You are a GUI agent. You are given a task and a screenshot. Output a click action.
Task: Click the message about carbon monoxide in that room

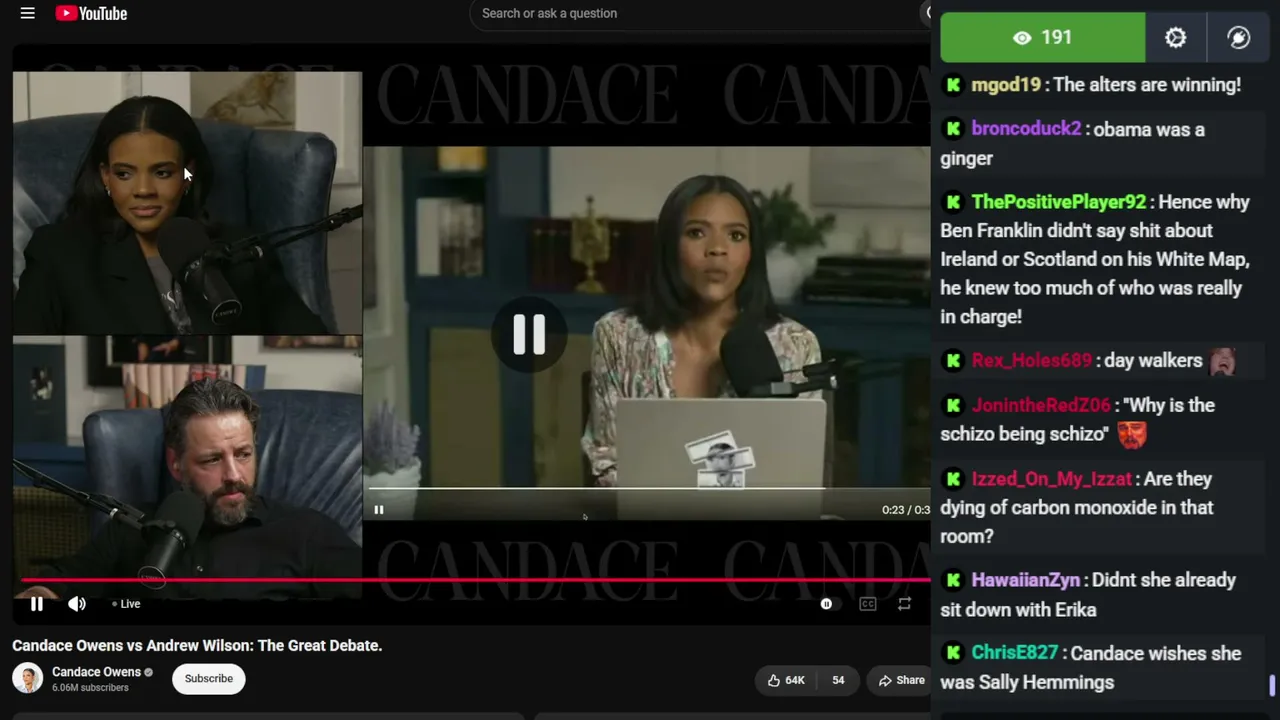(1077, 508)
